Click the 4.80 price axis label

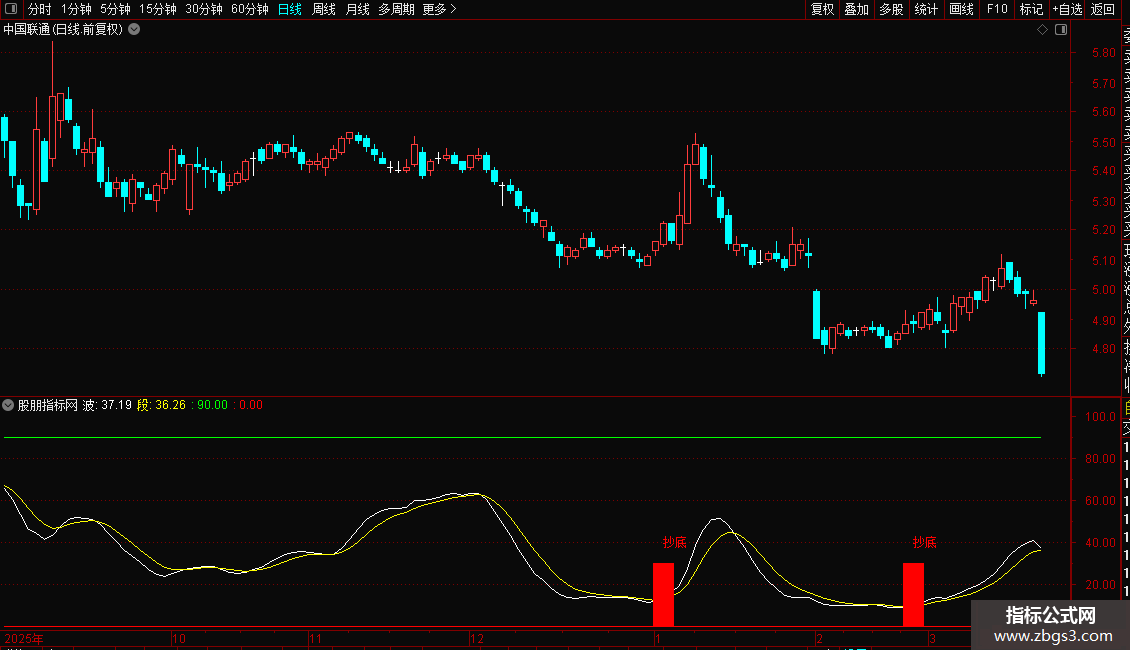tap(1103, 349)
